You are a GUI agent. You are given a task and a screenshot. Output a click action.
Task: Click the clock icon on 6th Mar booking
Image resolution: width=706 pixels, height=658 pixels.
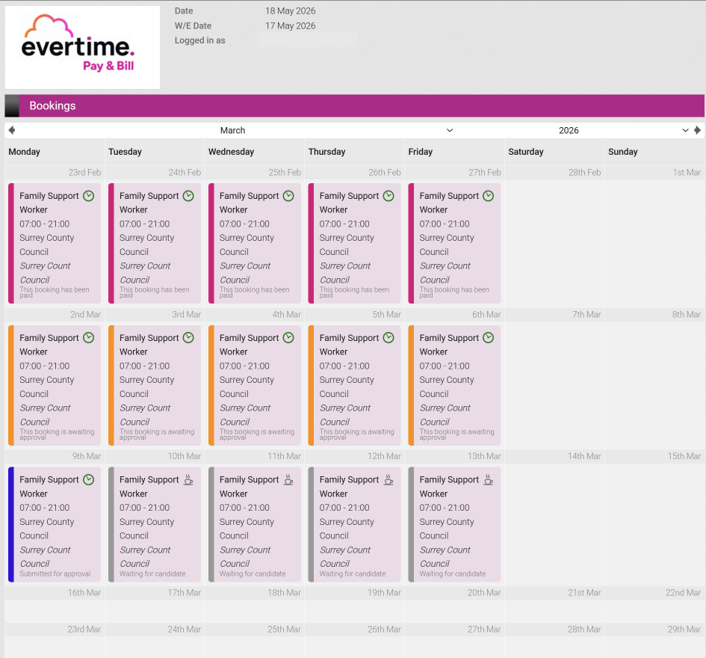tap(489, 337)
